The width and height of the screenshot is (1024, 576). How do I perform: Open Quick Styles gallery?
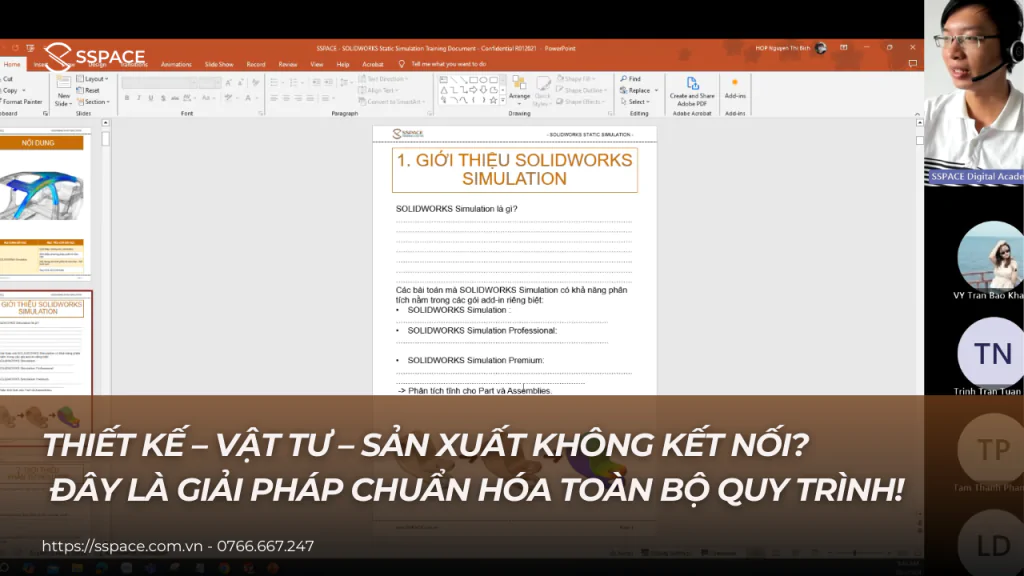point(542,90)
